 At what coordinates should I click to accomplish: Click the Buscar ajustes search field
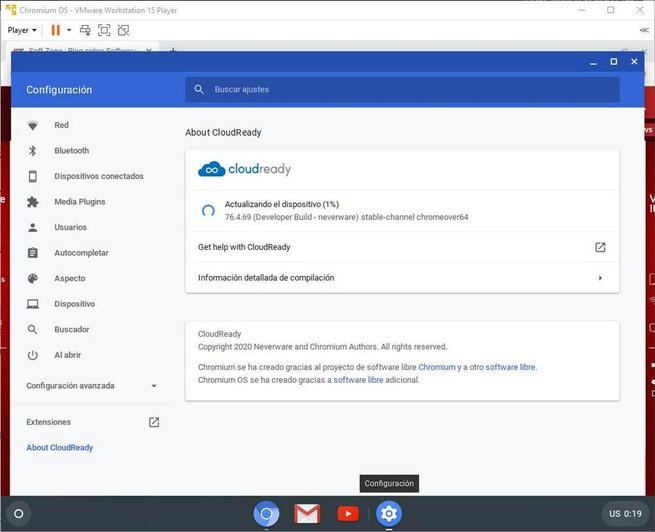[402, 89]
